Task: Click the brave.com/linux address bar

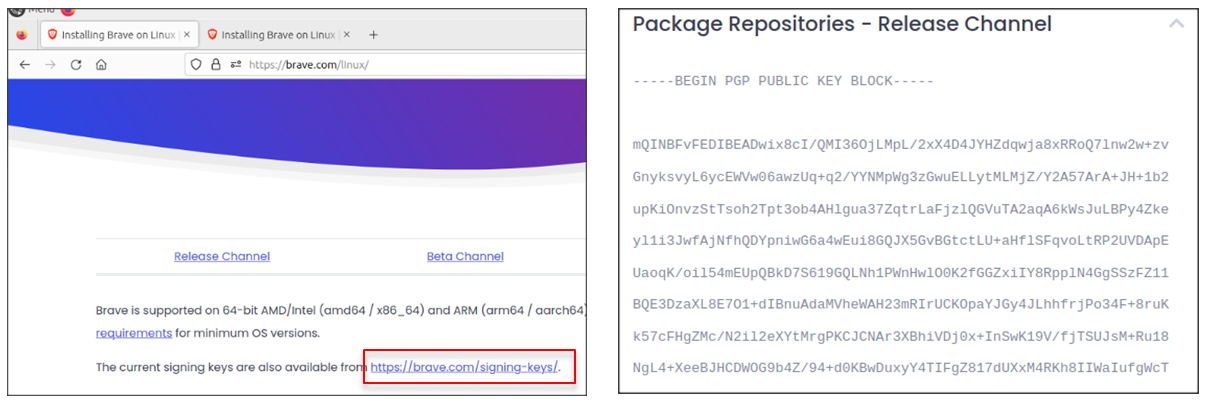Action: tap(400, 64)
